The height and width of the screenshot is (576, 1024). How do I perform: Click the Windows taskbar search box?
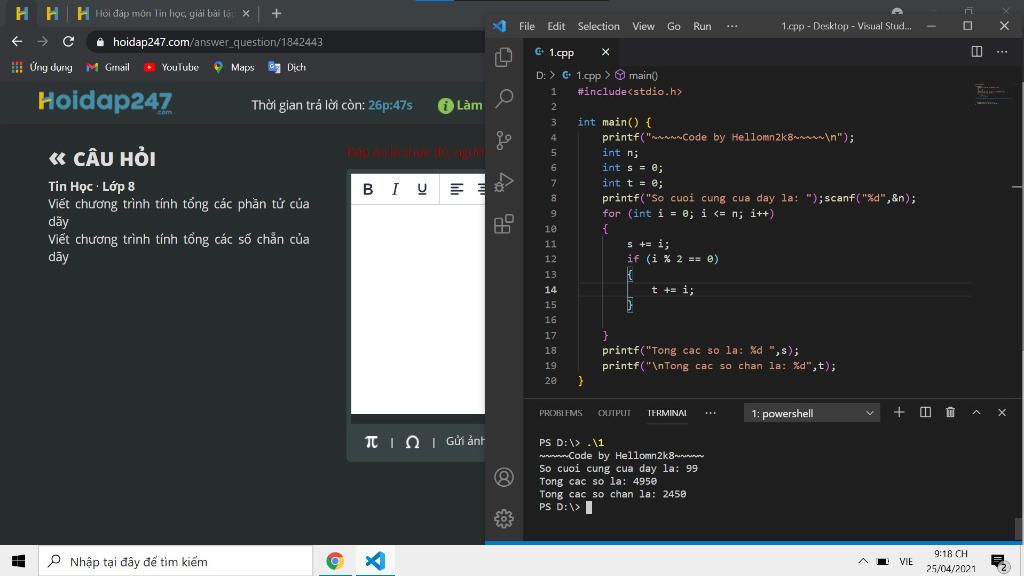175,561
